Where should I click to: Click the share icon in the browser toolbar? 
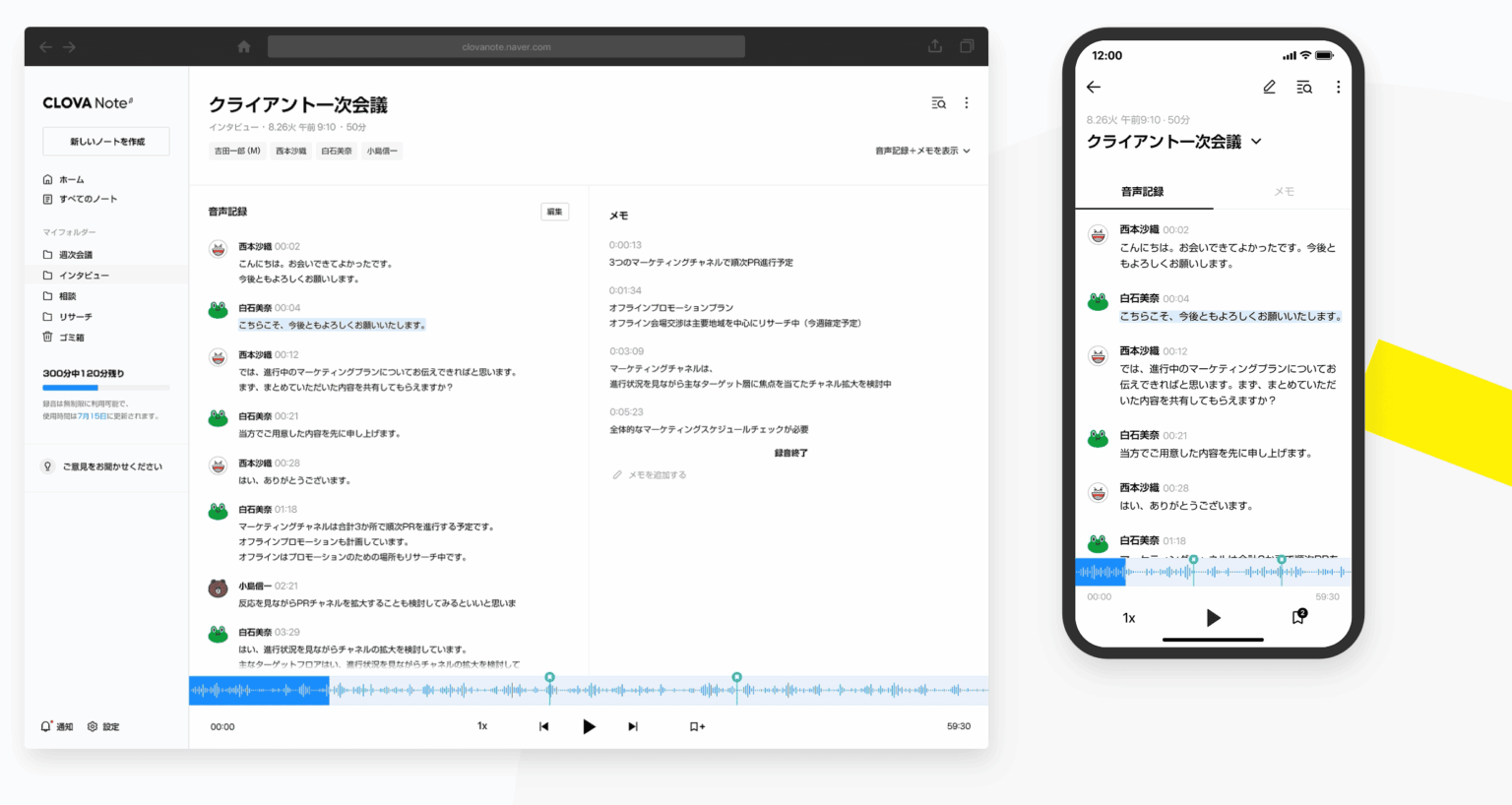tap(933, 45)
